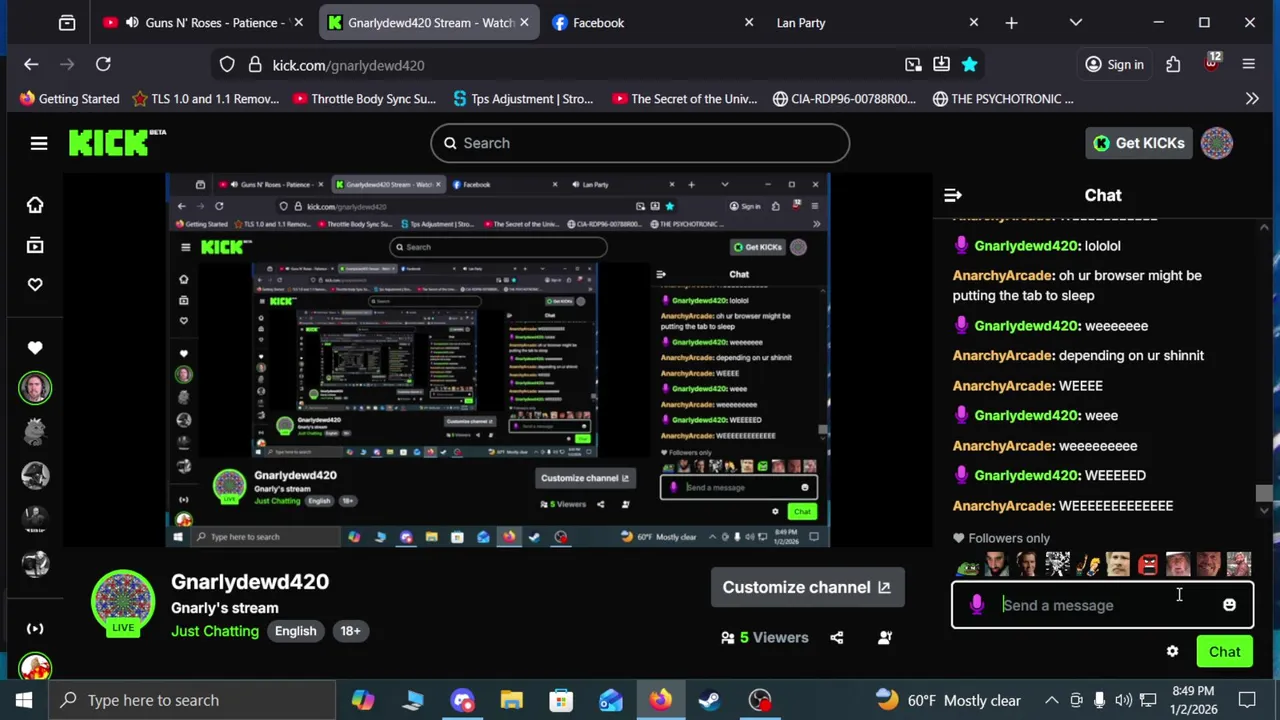Viewport: 1280px width, 720px height.
Task: Insert the red angry face emote
Action: pyautogui.click(x=1148, y=565)
